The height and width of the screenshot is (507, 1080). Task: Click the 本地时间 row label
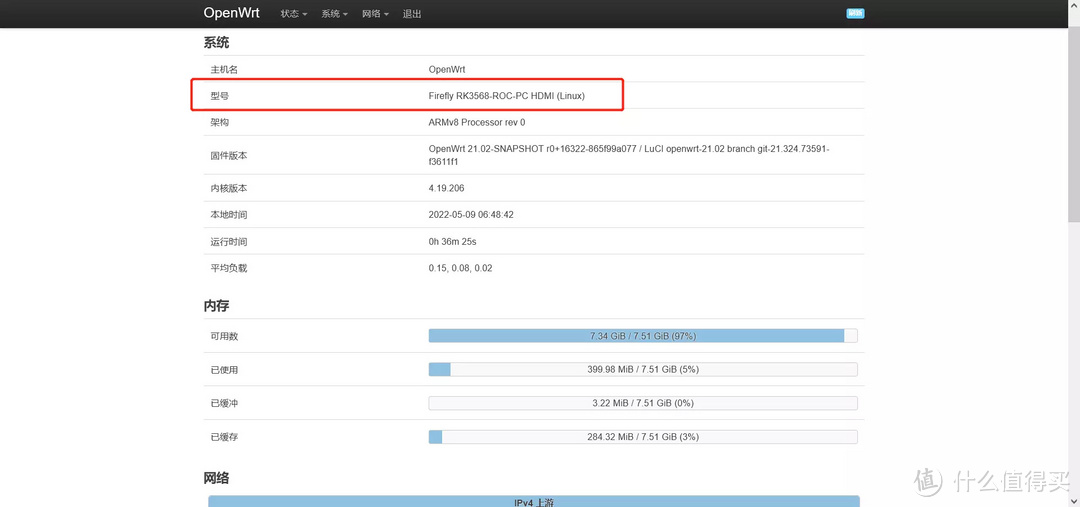coord(229,215)
